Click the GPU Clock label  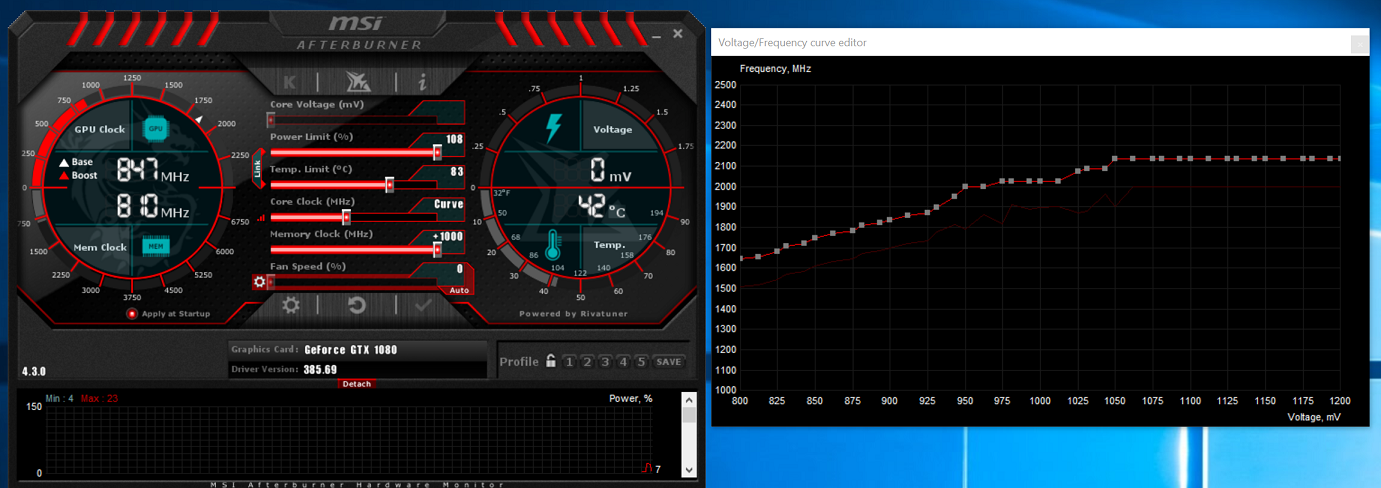point(100,130)
